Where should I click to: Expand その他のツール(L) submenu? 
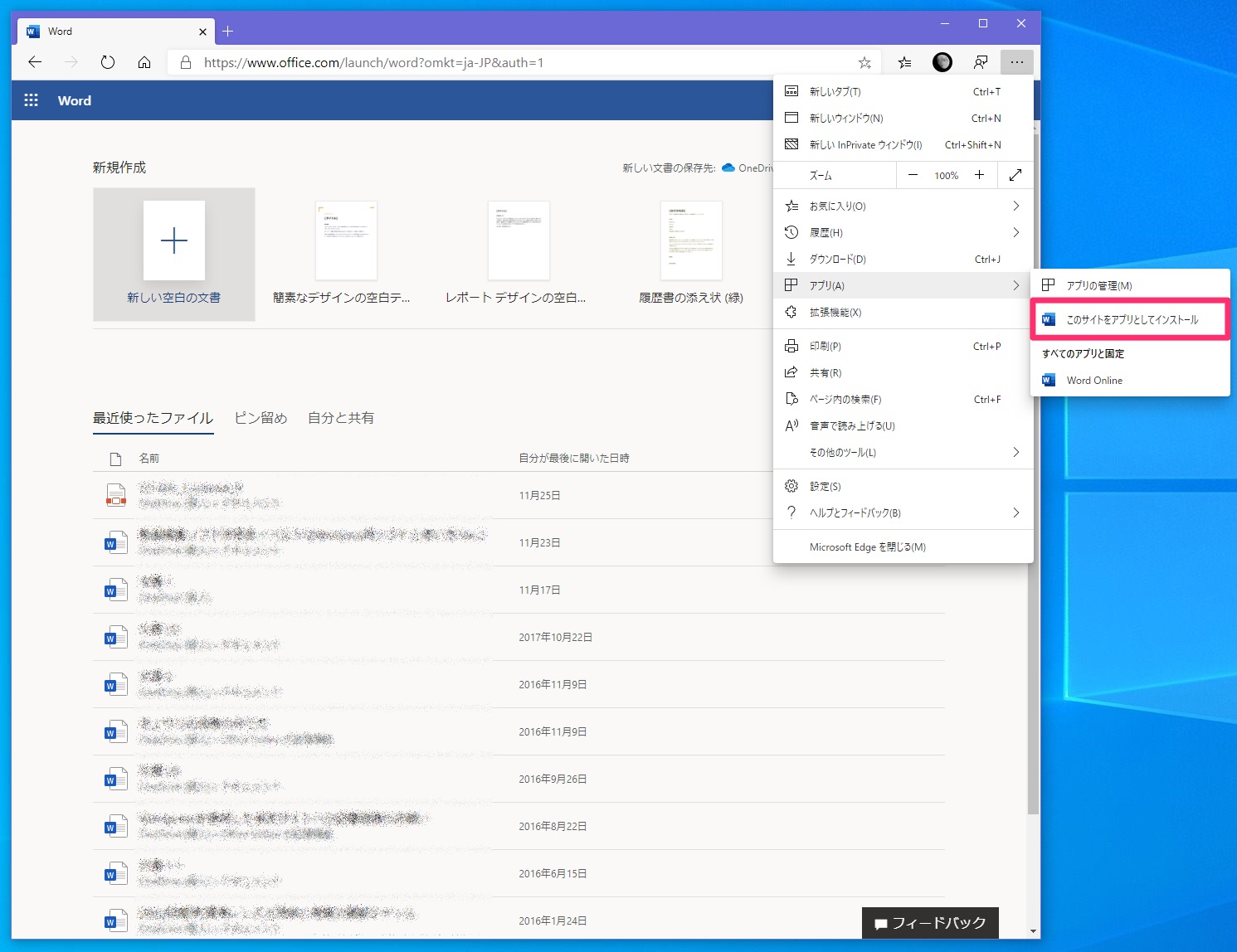(903, 452)
